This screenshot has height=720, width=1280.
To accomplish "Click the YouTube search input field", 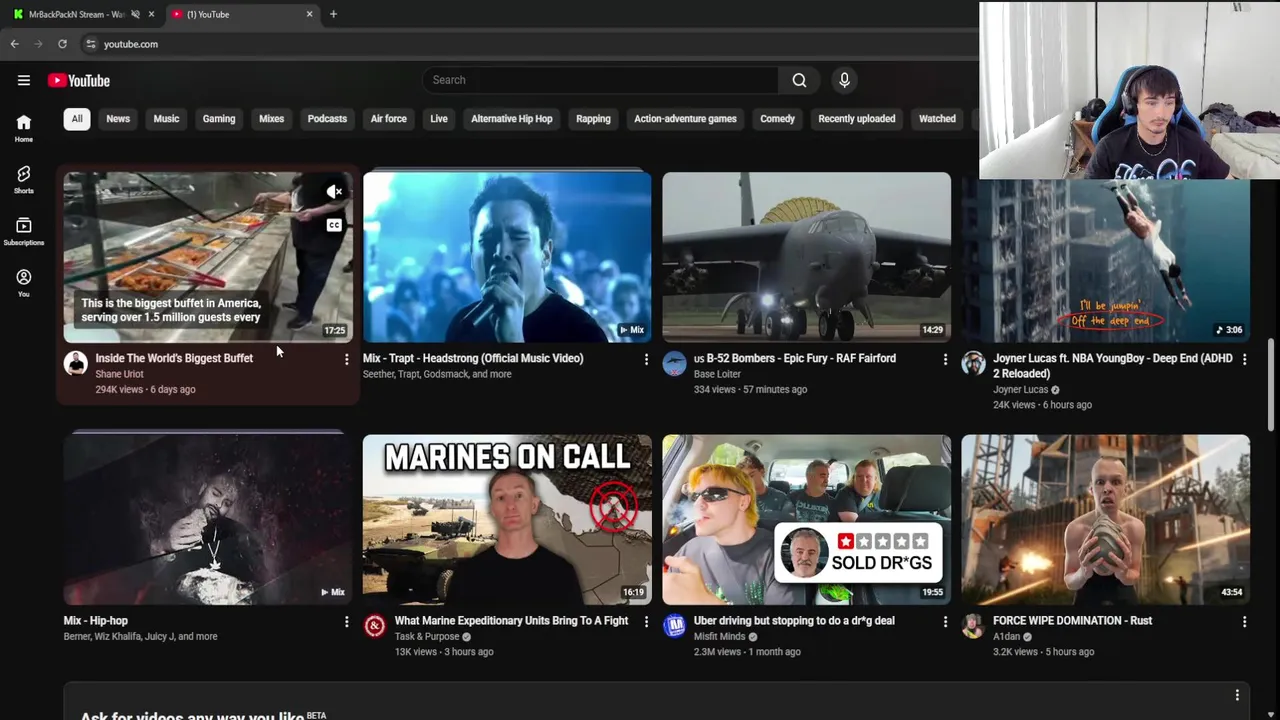I will [600, 80].
